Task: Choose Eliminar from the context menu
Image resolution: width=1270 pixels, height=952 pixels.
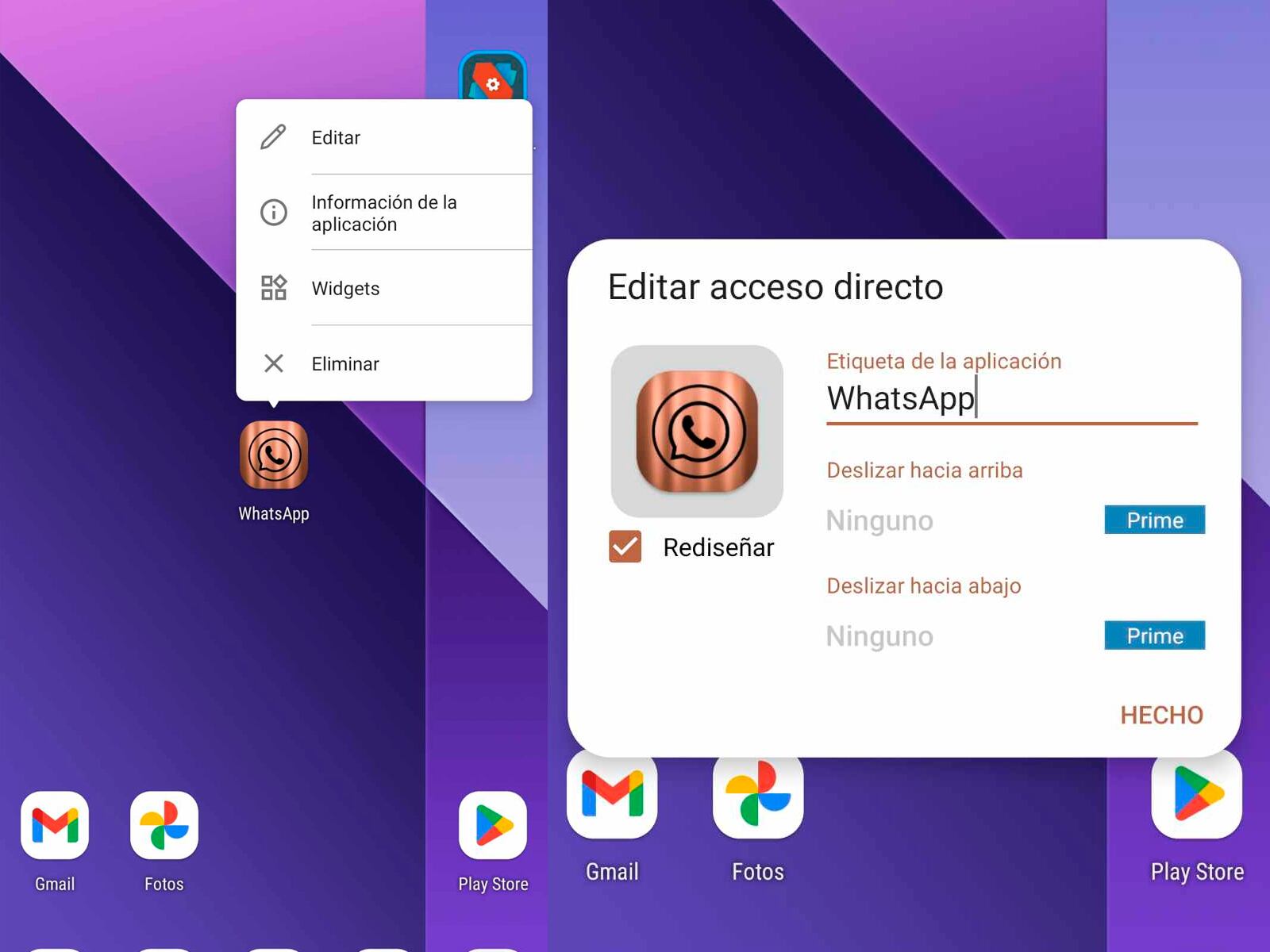Action: 345,363
